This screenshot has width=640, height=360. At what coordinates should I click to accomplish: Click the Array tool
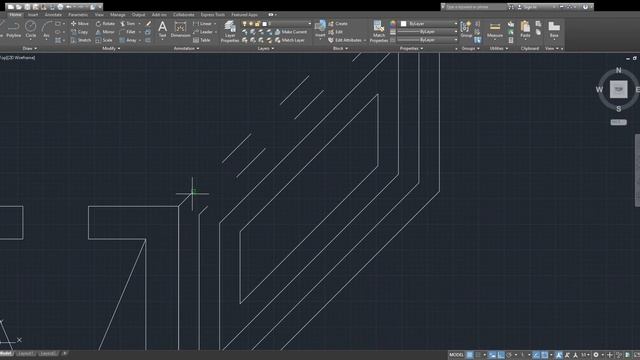tap(128, 40)
